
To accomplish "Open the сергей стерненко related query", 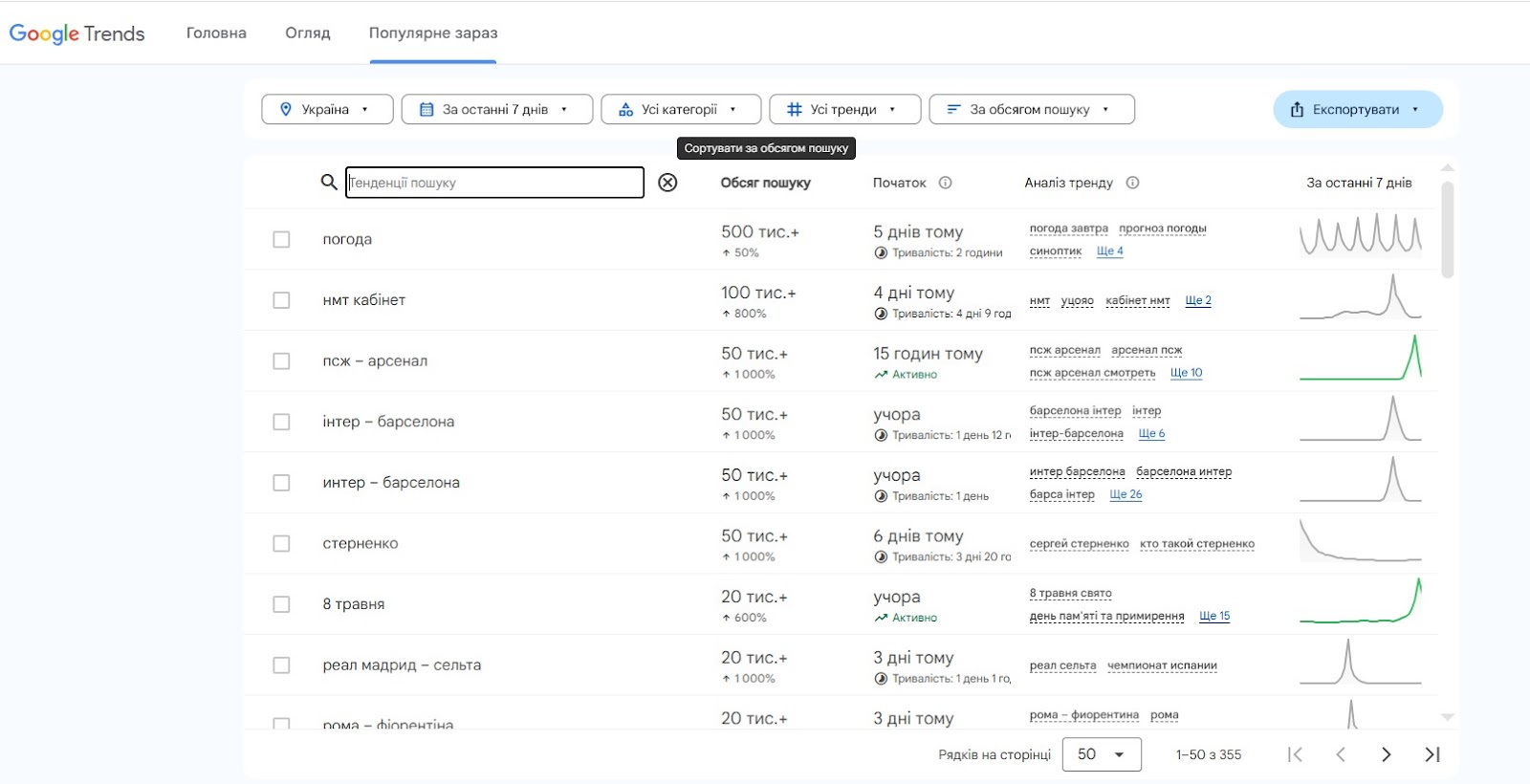I will [1080, 544].
